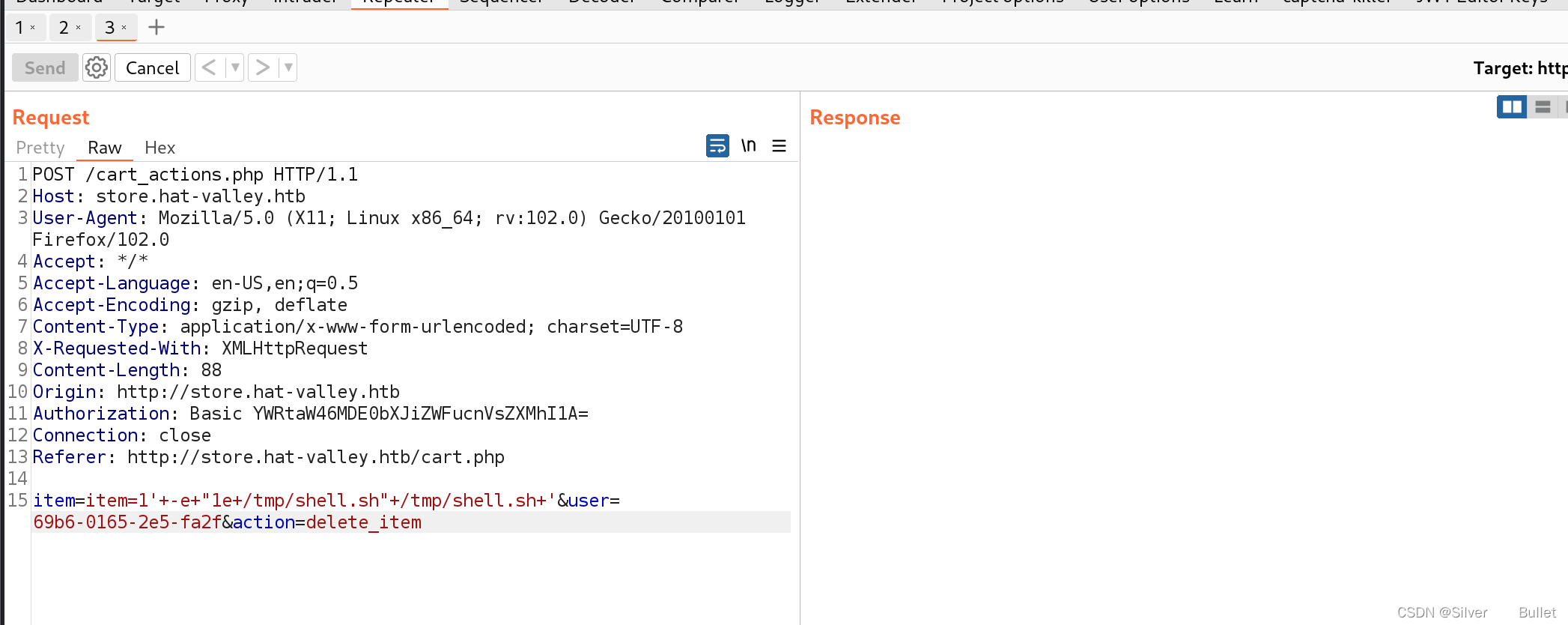Click the Authorization Basic token value
Screen dimensions: 1568x625
click(x=421, y=414)
